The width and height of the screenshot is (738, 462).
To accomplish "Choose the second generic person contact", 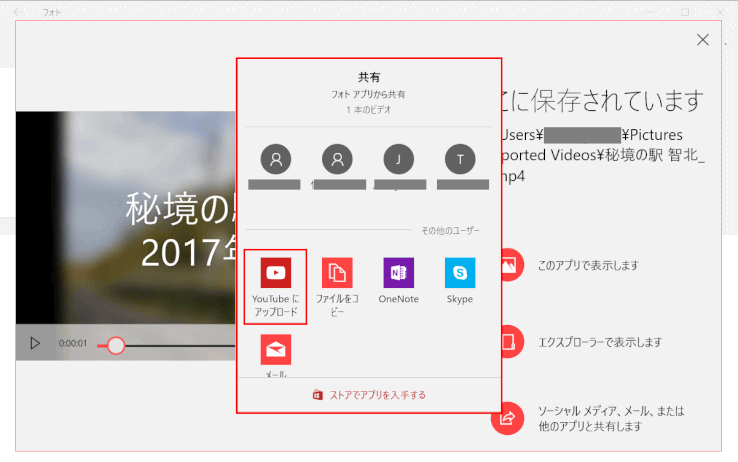I will pyautogui.click(x=337, y=159).
